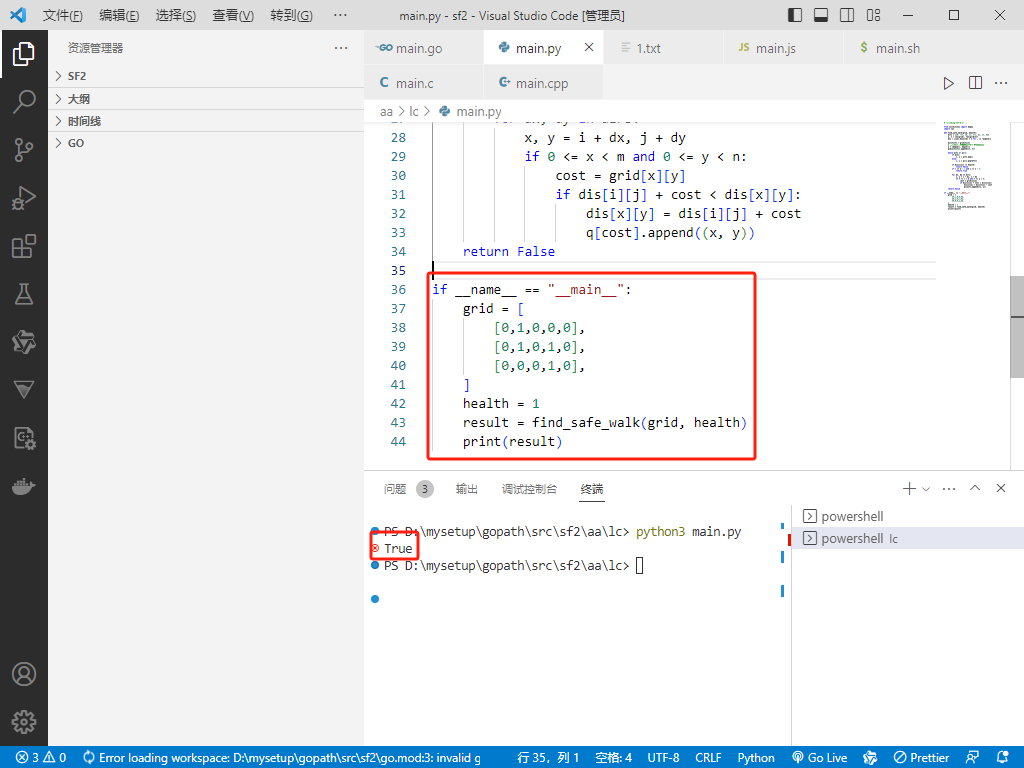Viewport: 1024px width, 768px height.
Task: Select the first powershell terminal entry
Action: tap(908, 516)
